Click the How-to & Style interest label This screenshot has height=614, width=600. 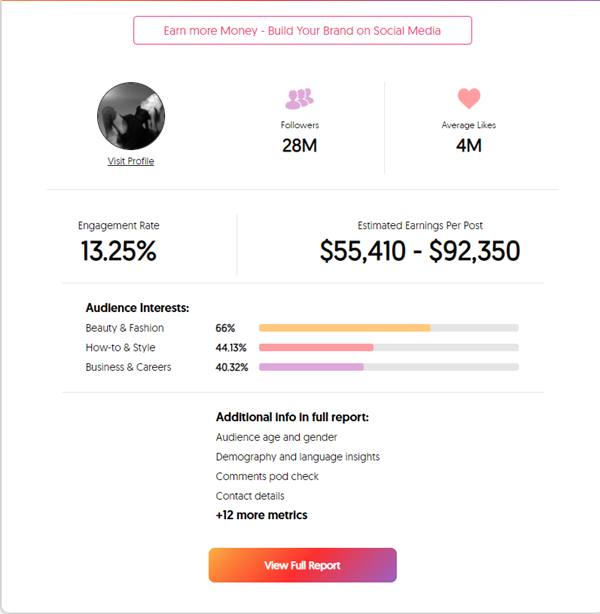[120, 347]
